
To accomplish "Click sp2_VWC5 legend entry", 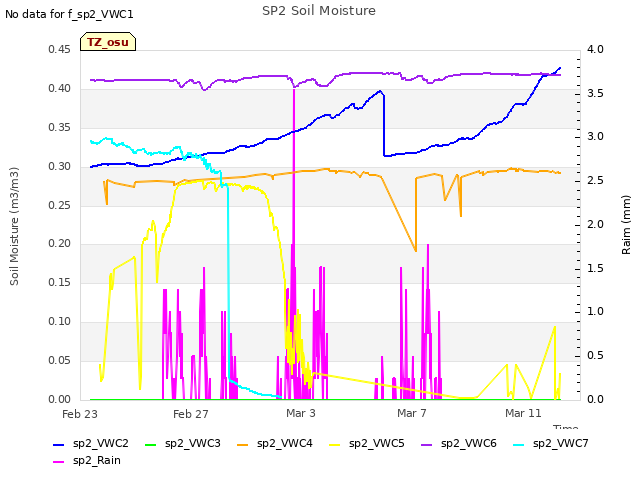I will pos(367,443).
